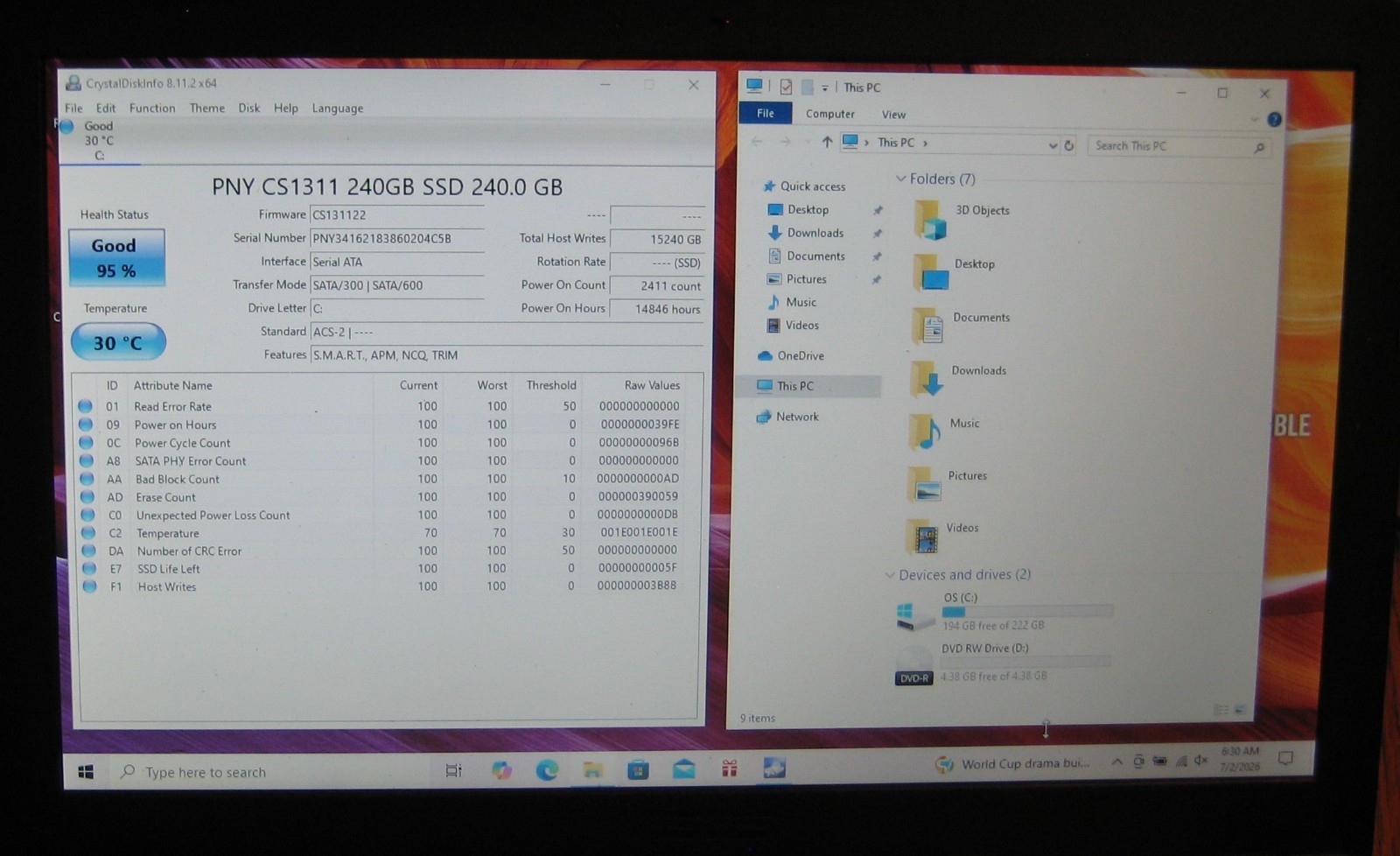Collapse the Folders (7) group
This screenshot has height=856, width=1400.
(x=900, y=179)
